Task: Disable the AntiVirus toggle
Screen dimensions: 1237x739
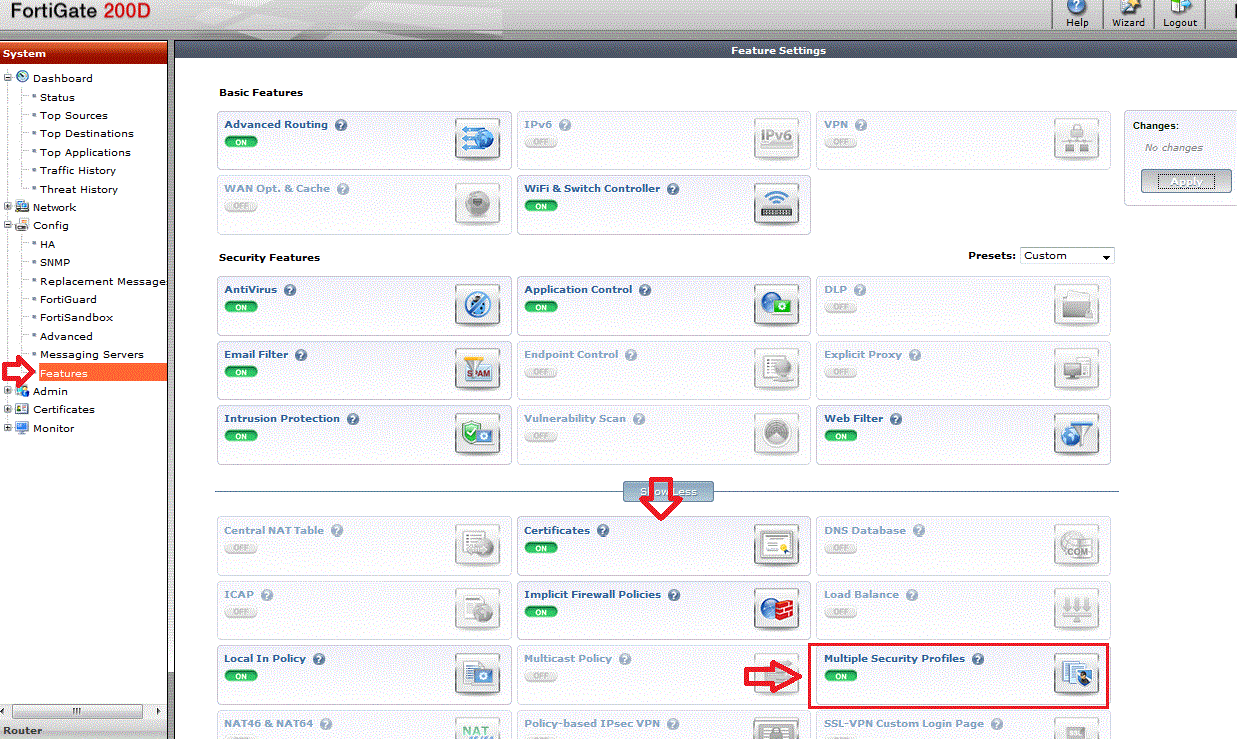Action: click(240, 307)
